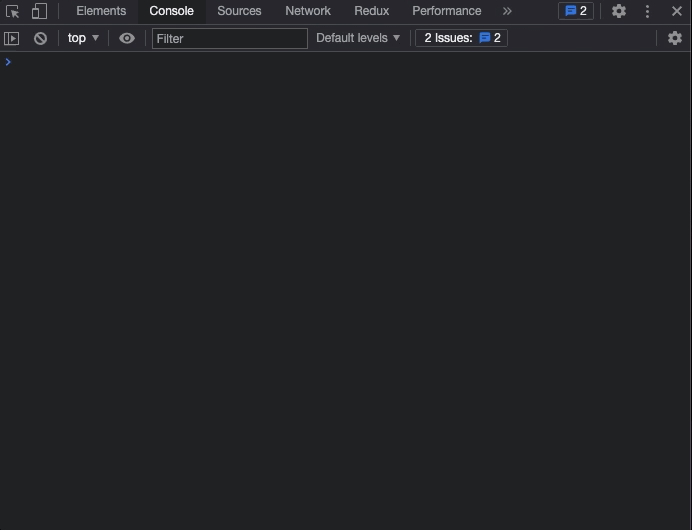Open the Default levels dropdown
Viewport: 692px width, 530px height.
[358, 38]
